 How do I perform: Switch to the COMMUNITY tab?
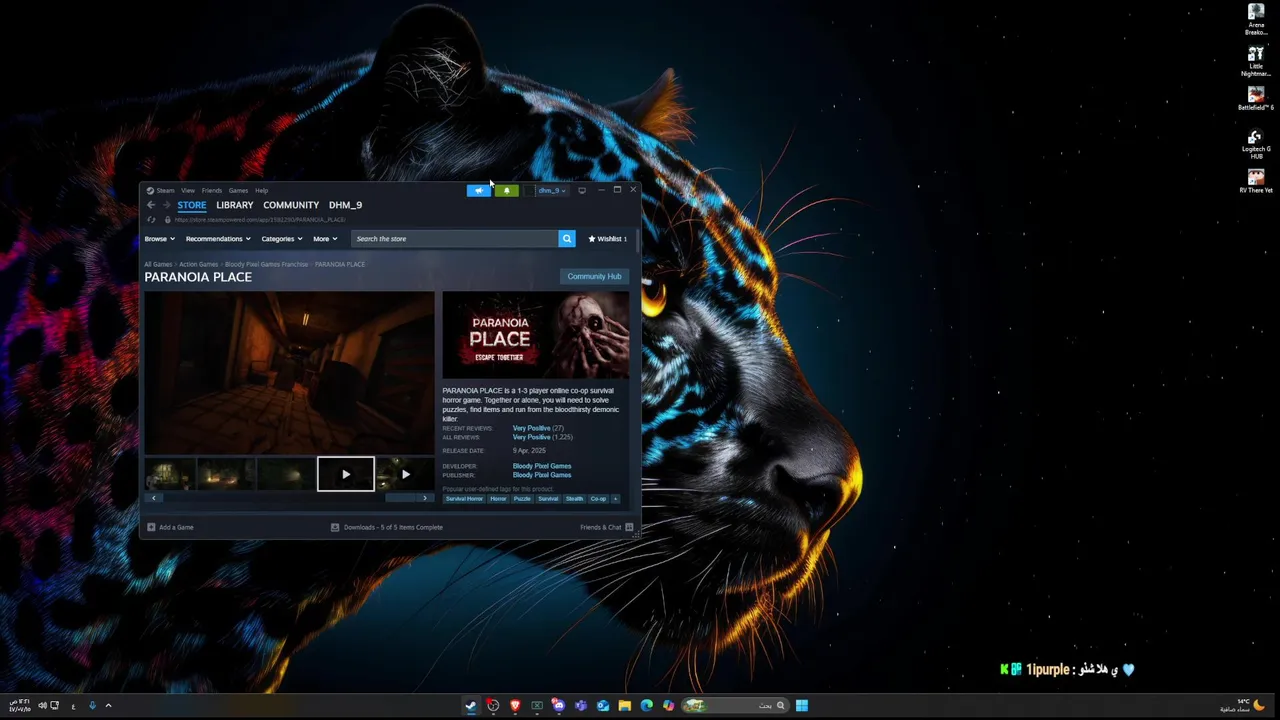[291, 205]
